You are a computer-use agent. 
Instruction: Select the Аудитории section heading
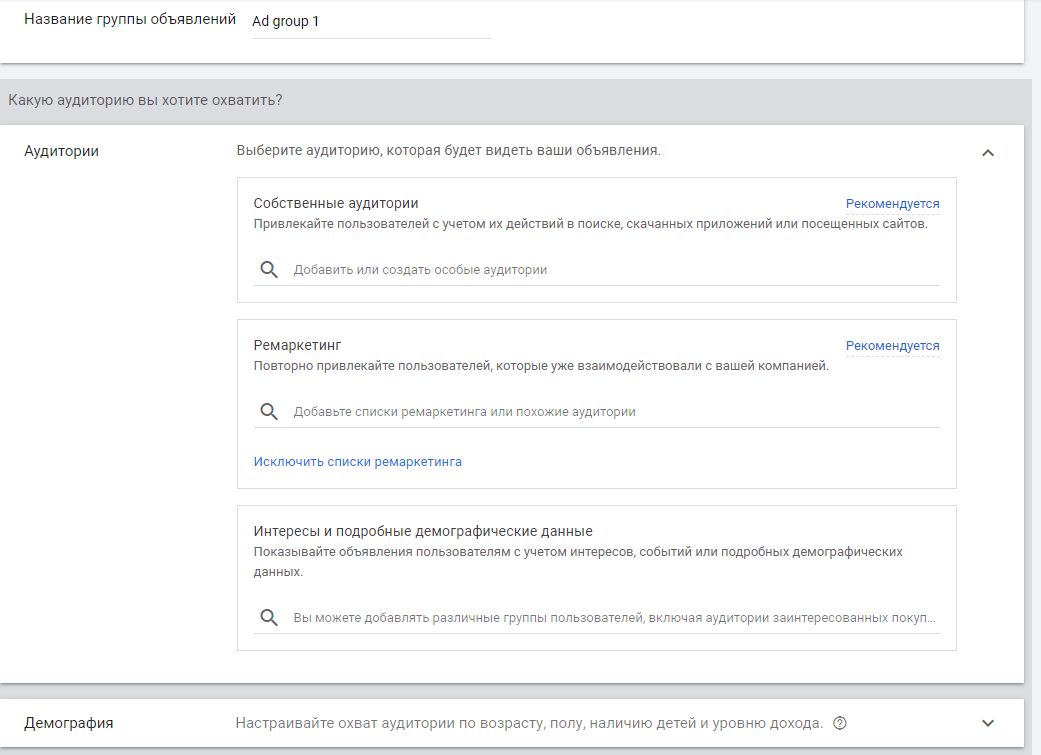(61, 152)
